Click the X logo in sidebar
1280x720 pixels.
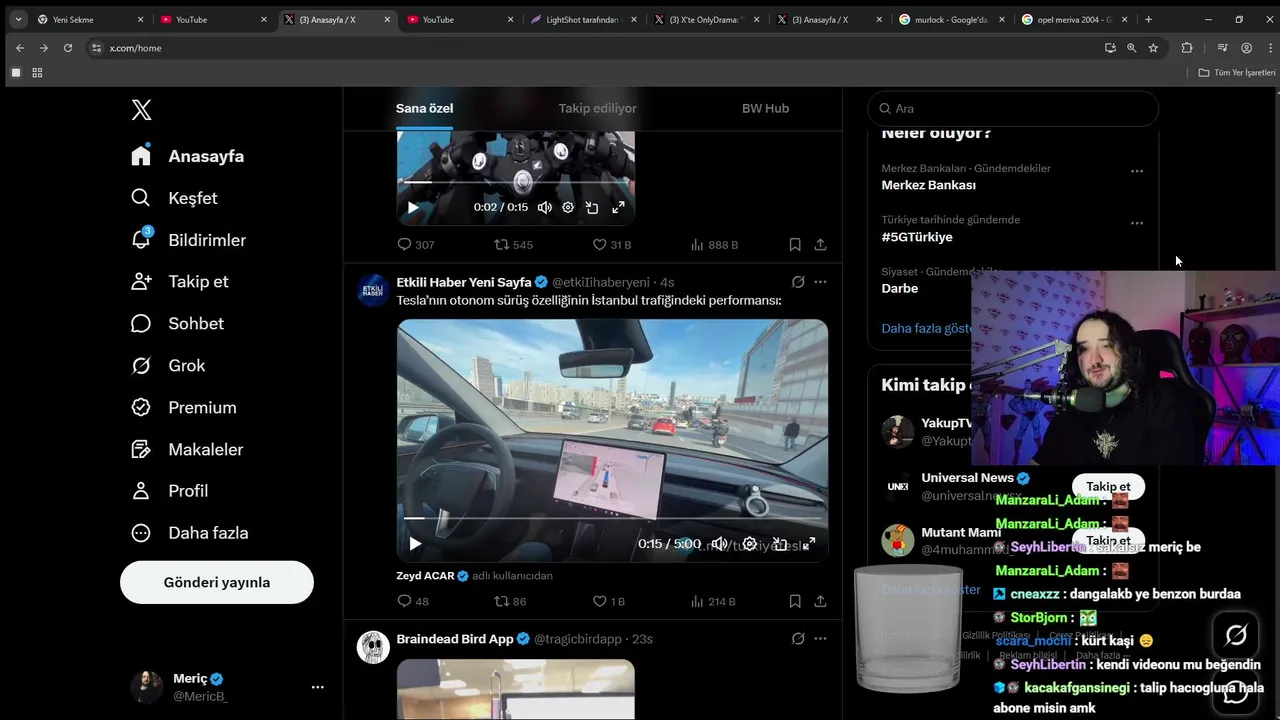coord(141,109)
